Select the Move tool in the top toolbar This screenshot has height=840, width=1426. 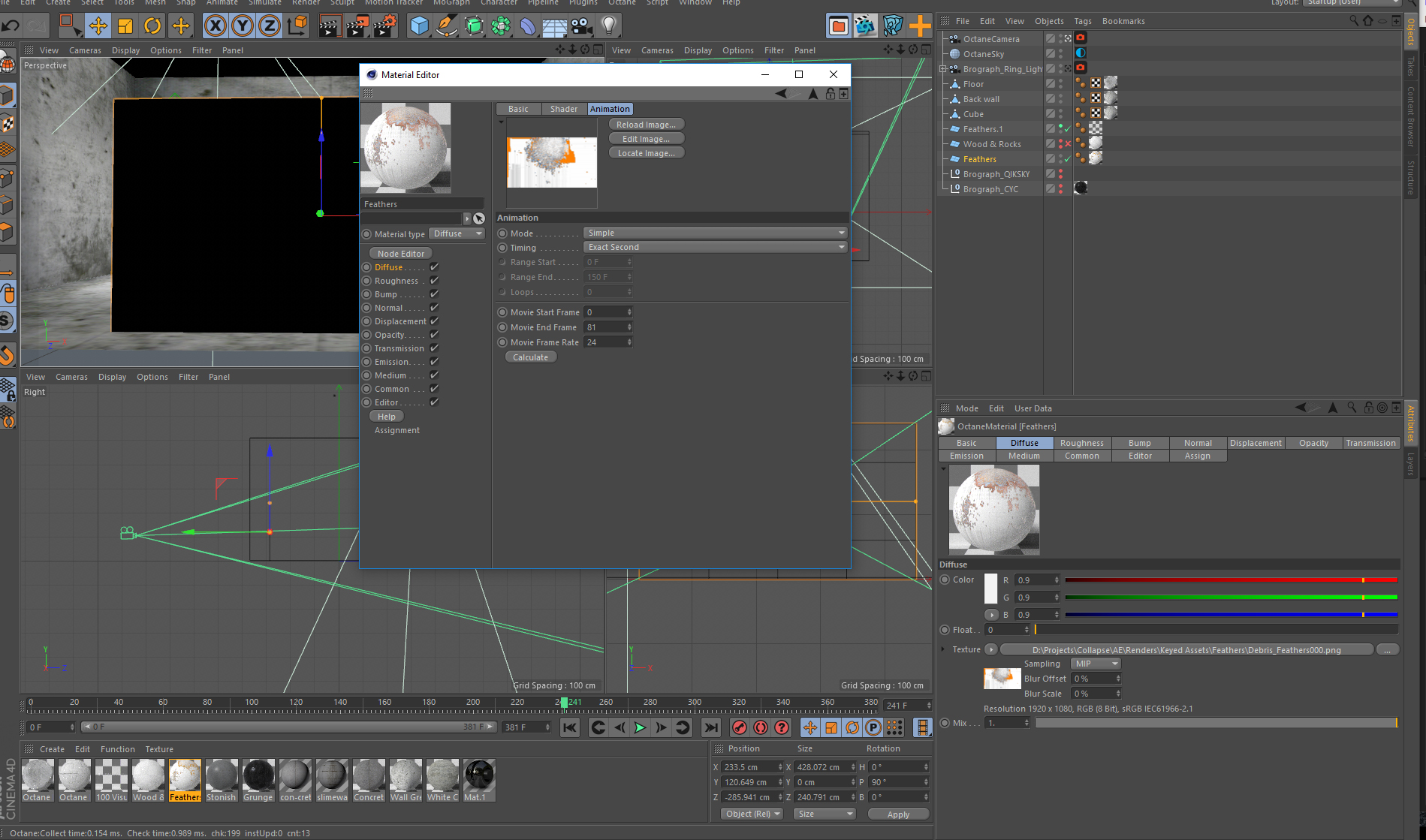pos(98,26)
